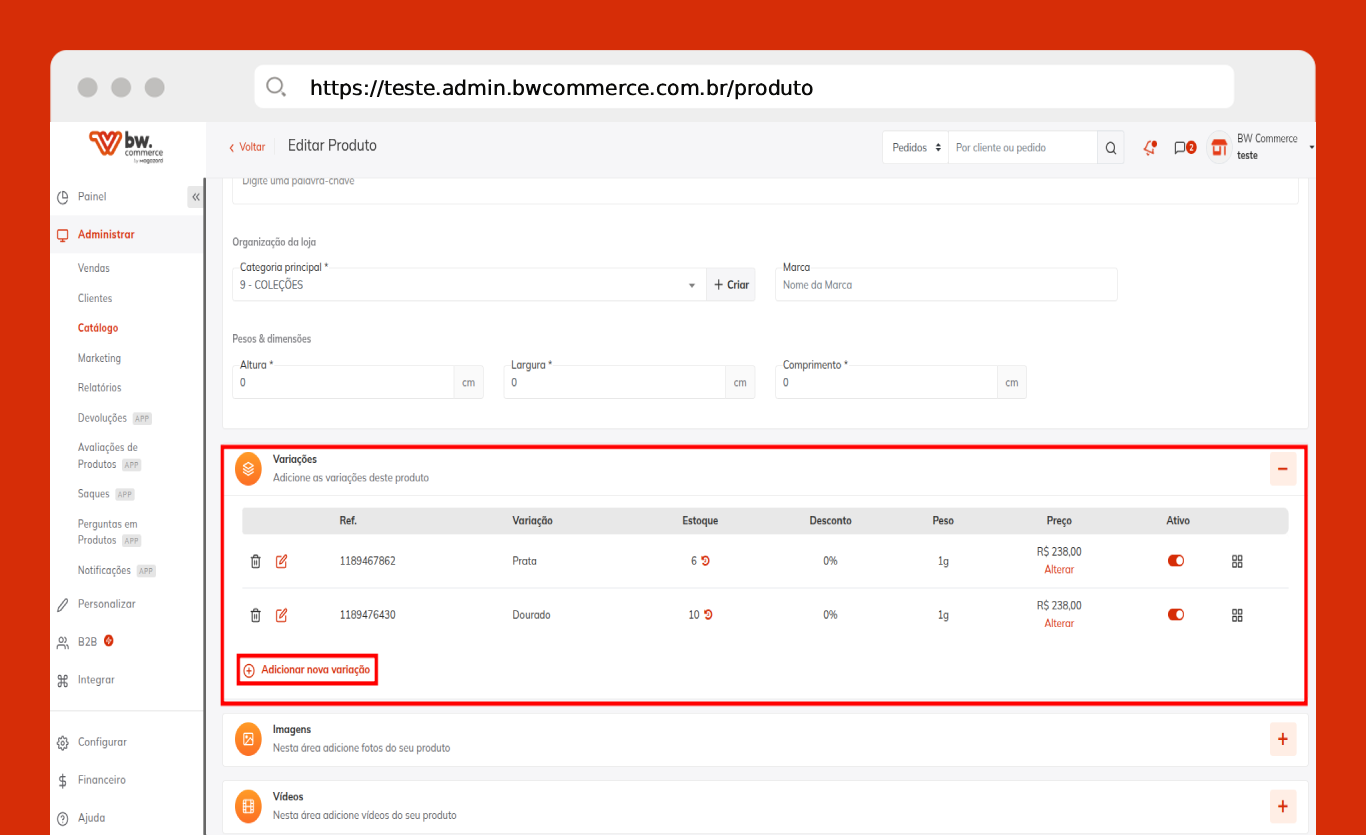Open the notifications bell icon
This screenshot has width=1366, height=835.
(1150, 148)
